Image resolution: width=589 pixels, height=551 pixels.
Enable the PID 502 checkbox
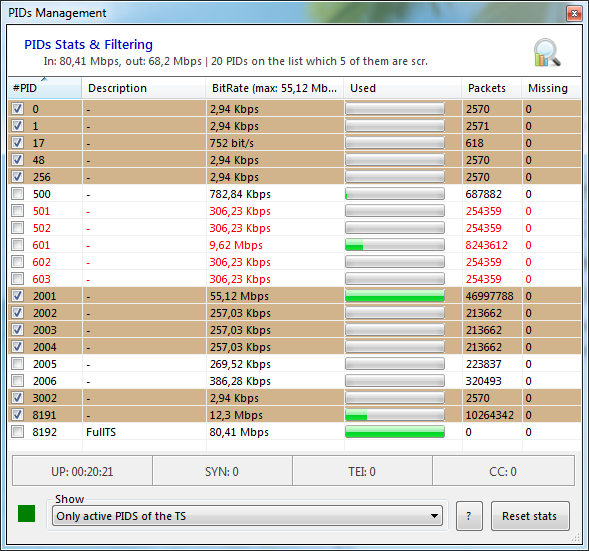(x=17, y=228)
